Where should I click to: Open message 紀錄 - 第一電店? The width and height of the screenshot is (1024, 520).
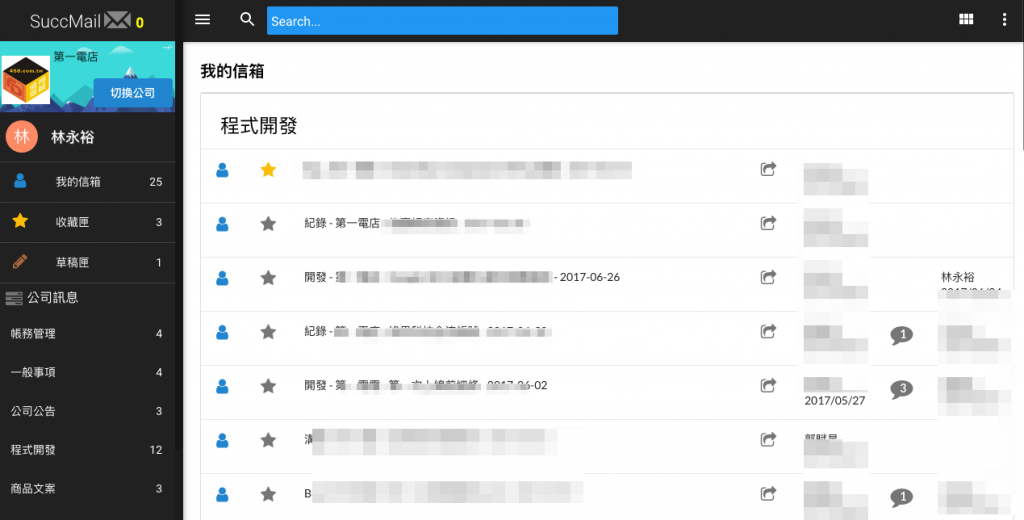click(417, 223)
